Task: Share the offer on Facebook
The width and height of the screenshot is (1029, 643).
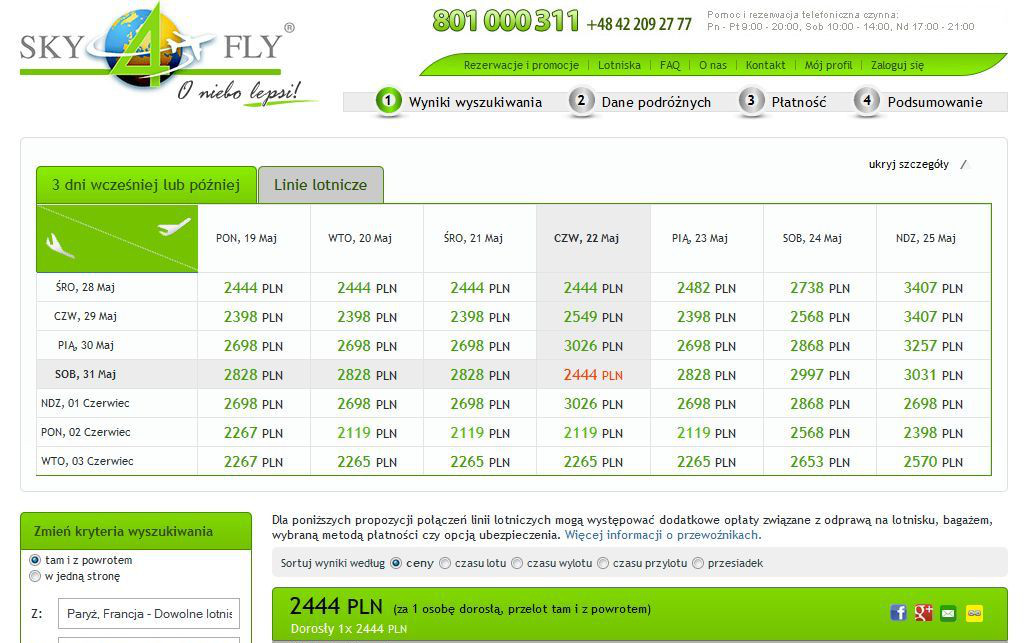Action: 898,613
